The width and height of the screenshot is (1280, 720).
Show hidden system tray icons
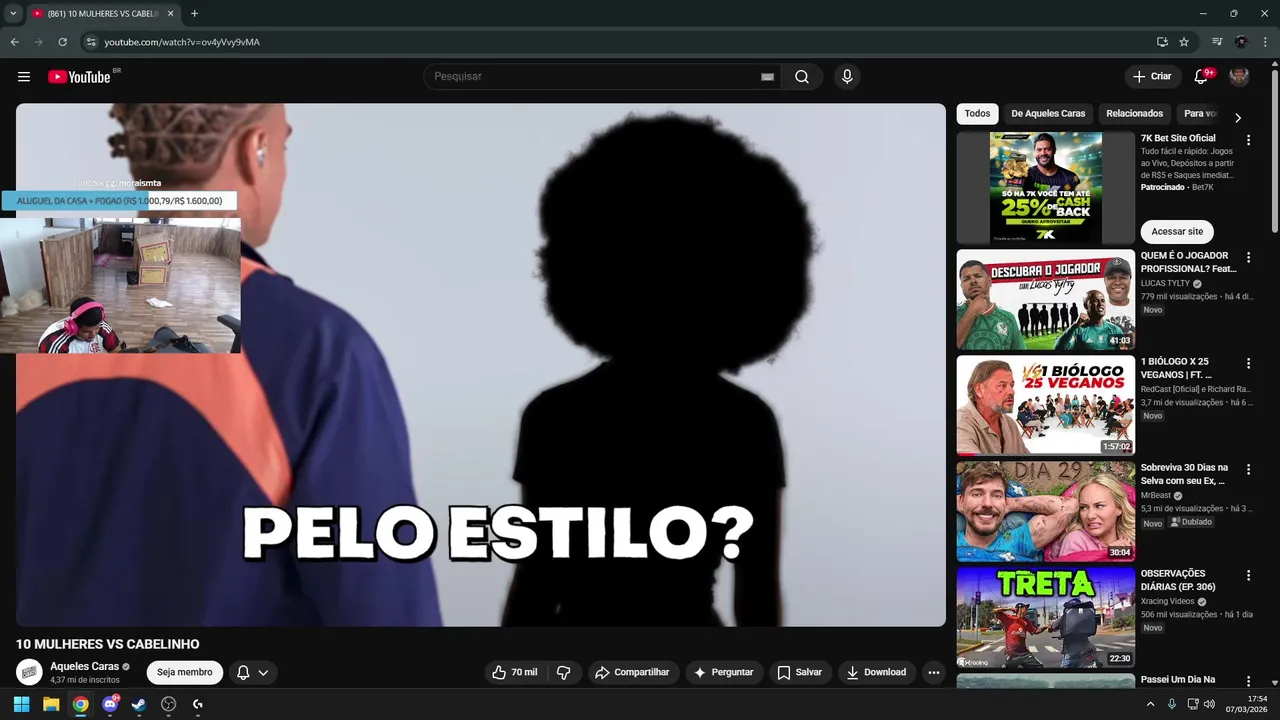pyautogui.click(x=1150, y=704)
